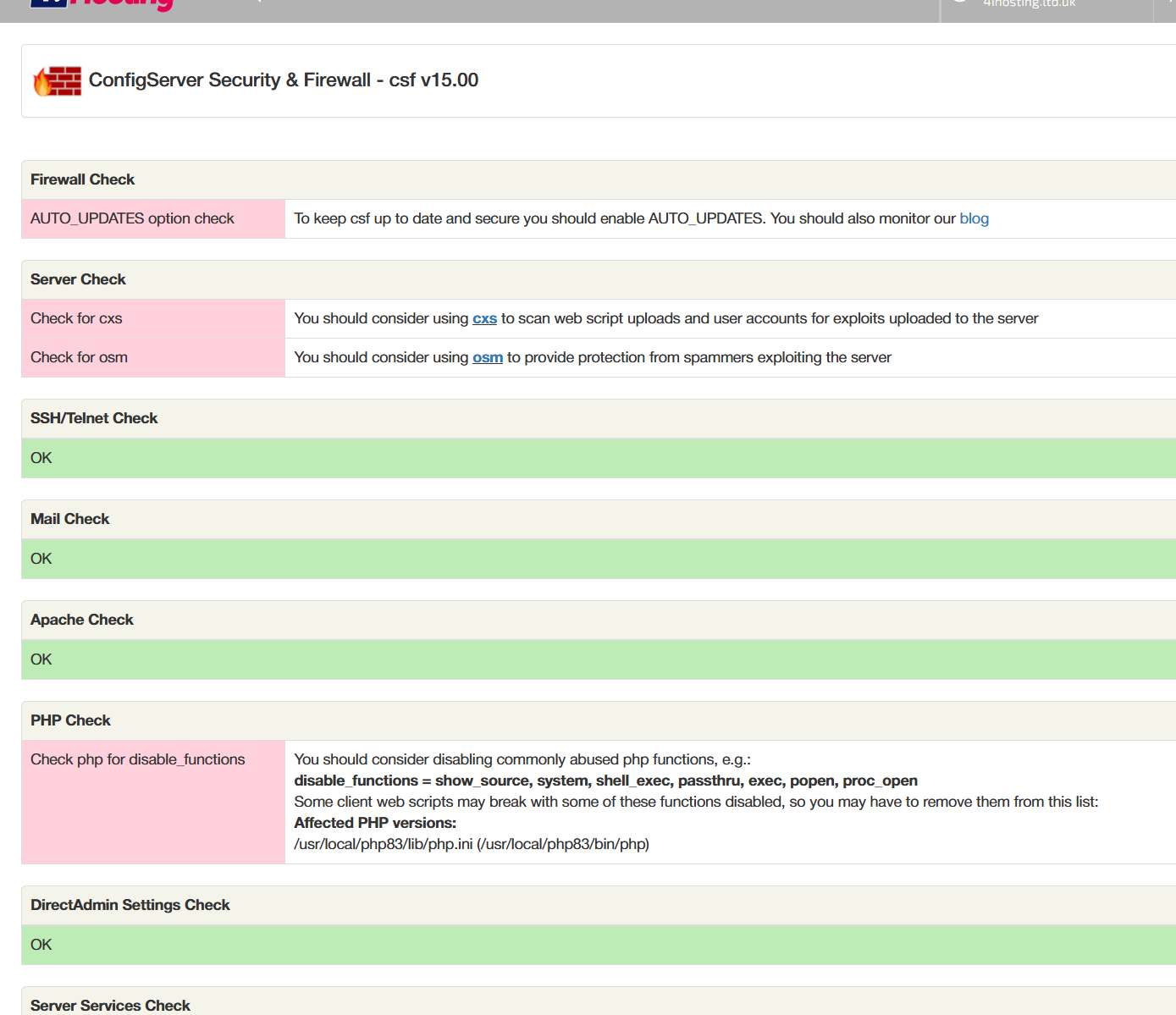Image resolution: width=1176 pixels, height=1015 pixels.
Task: Click the Check for osm cell
Action: (153, 357)
